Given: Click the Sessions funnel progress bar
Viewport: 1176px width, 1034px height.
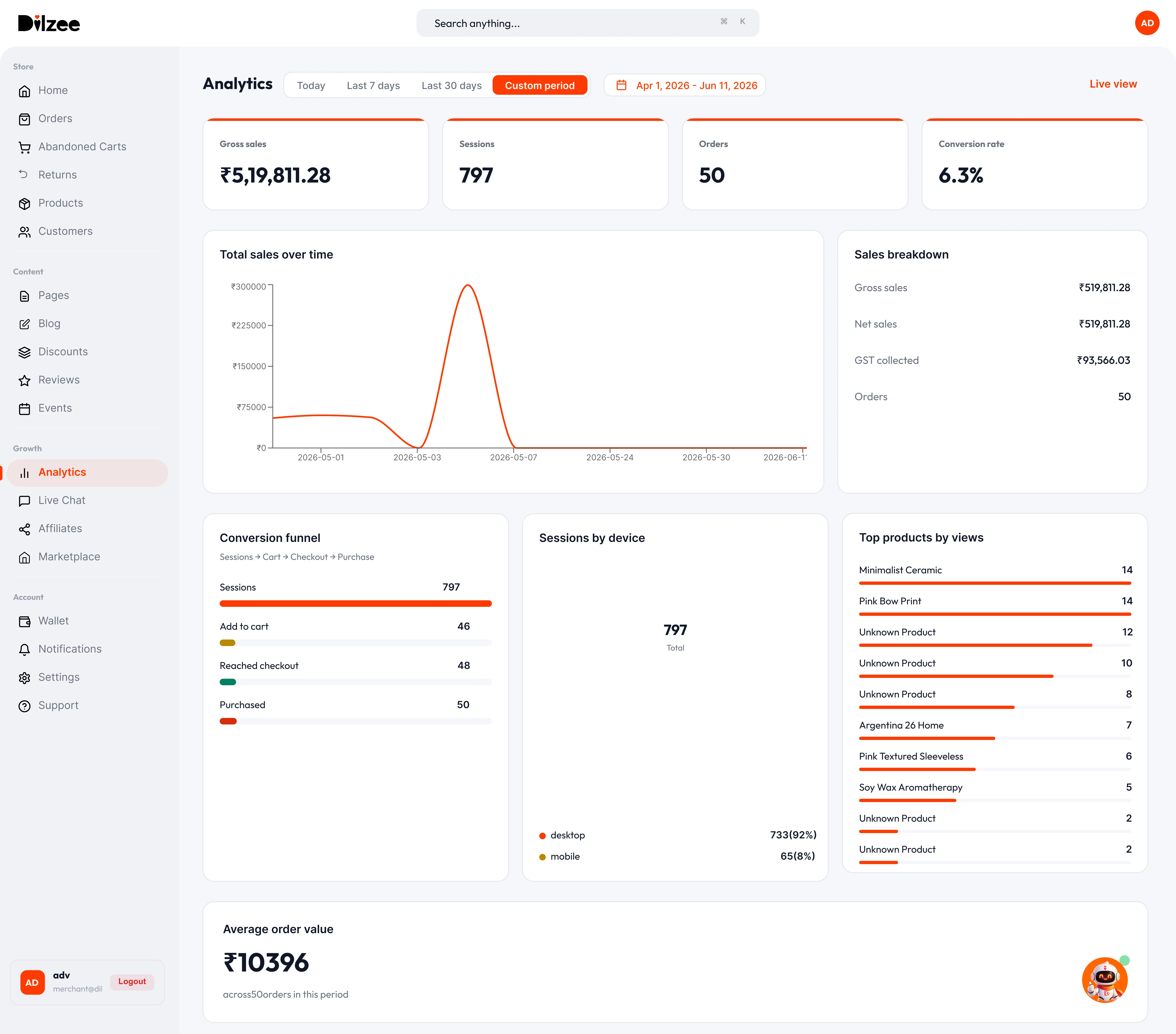Looking at the screenshot, I should click(356, 604).
